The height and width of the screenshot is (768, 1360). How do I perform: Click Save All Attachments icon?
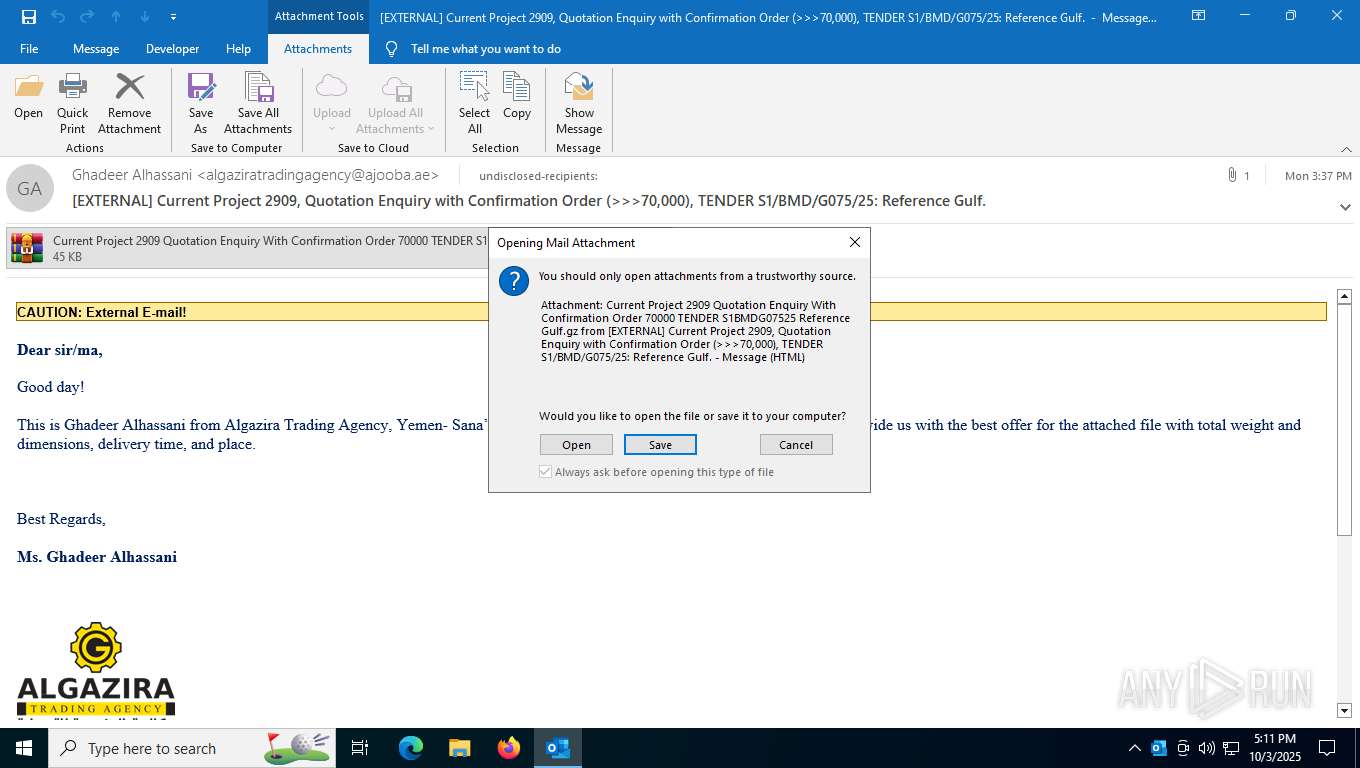click(258, 104)
